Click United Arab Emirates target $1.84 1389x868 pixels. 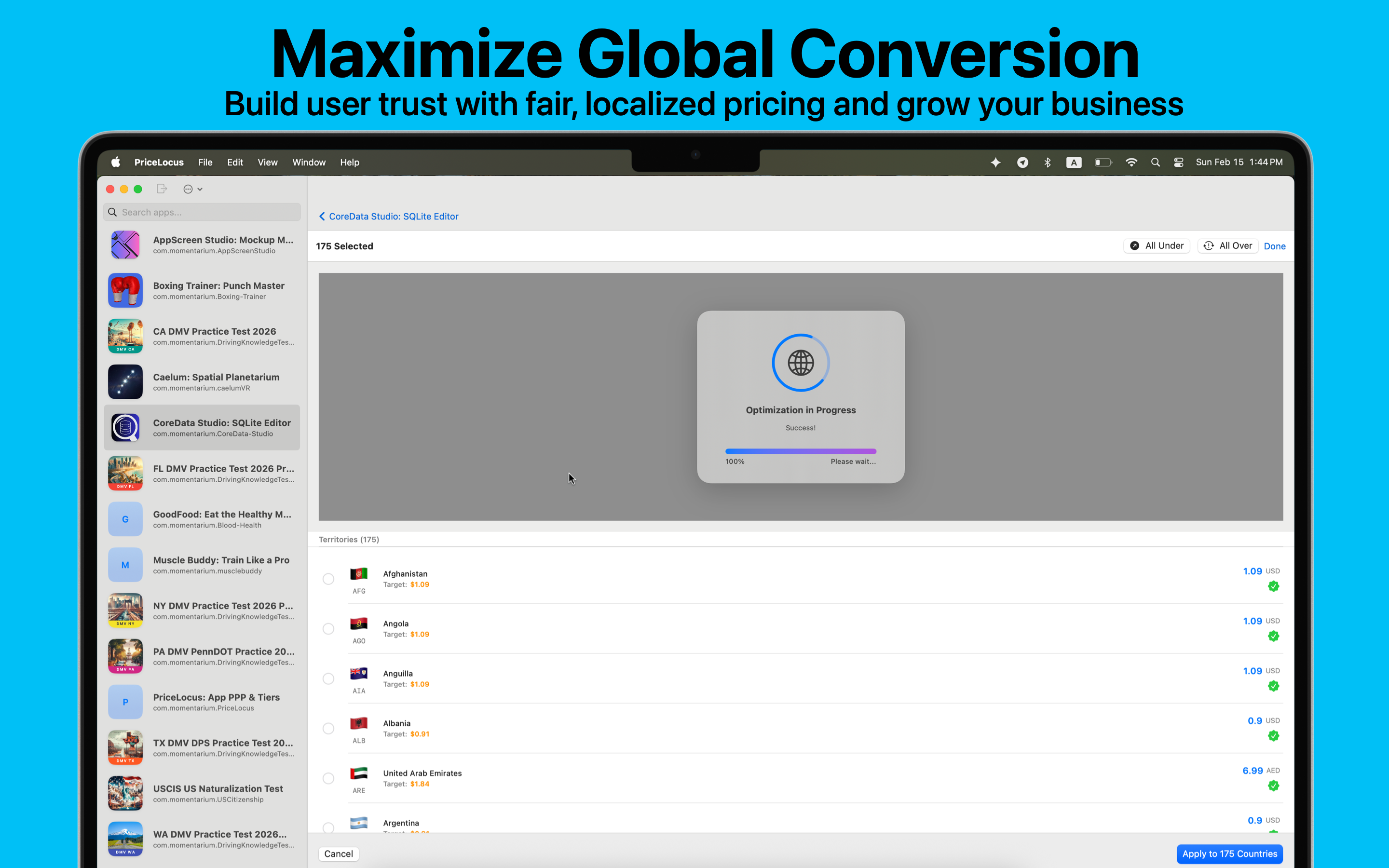(x=420, y=784)
